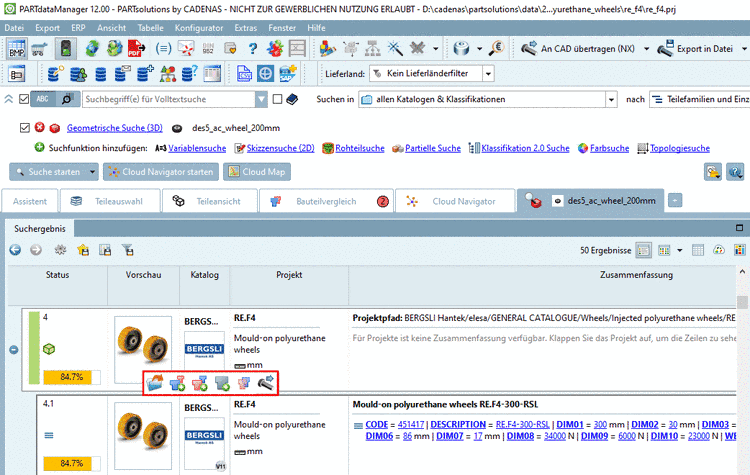This screenshot has height=475, width=750.
Task: Click the full-text search input field
Action: click(x=168, y=99)
